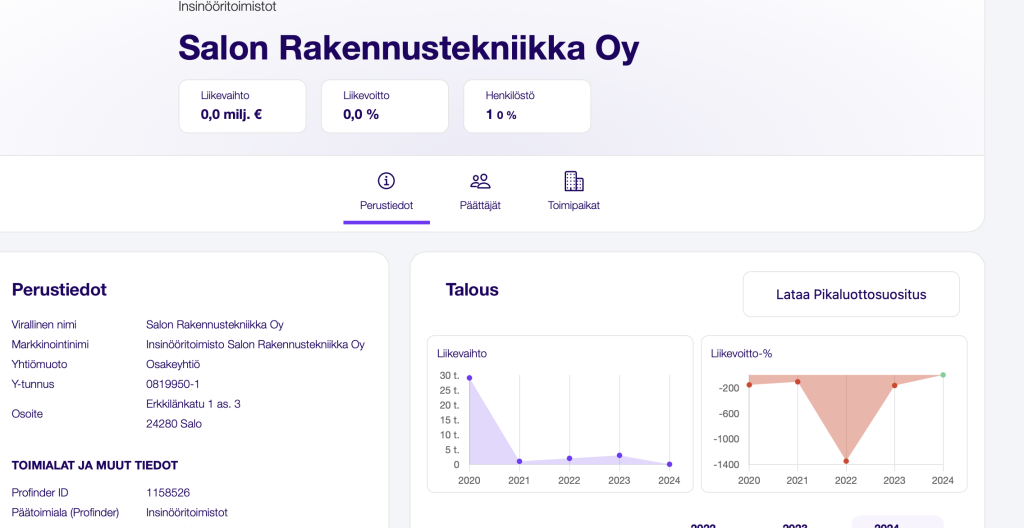The height and width of the screenshot is (528, 1024).
Task: Click the postal line 24280 Salo
Action: coord(174,424)
